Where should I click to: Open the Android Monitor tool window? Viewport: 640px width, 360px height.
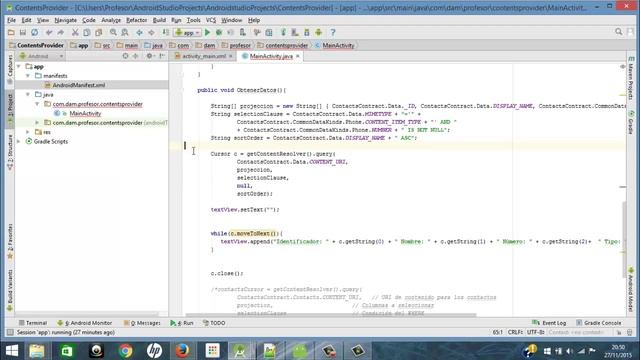click(x=84, y=323)
